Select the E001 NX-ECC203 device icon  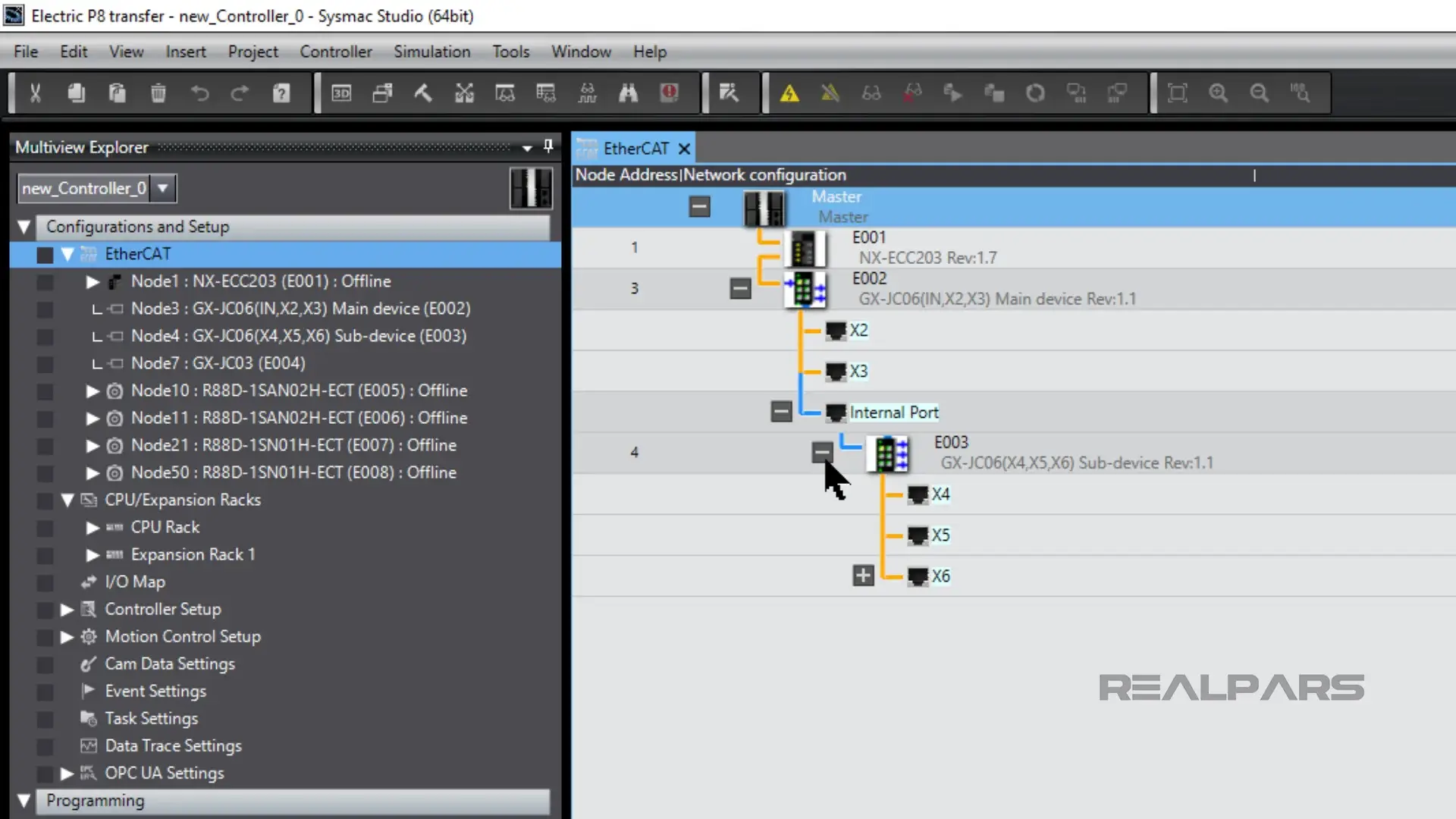tap(804, 248)
